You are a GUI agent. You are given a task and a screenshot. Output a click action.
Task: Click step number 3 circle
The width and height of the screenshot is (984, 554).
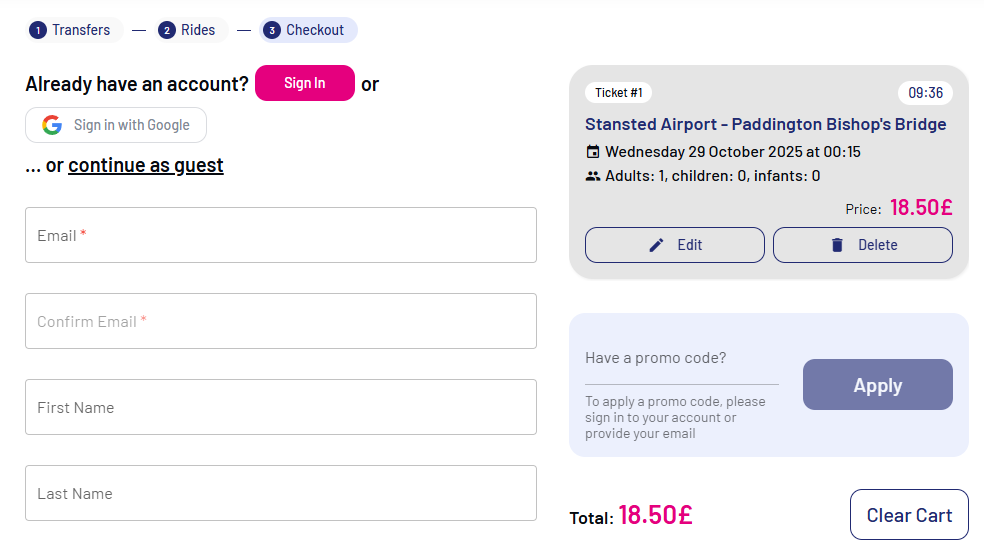[272, 30]
